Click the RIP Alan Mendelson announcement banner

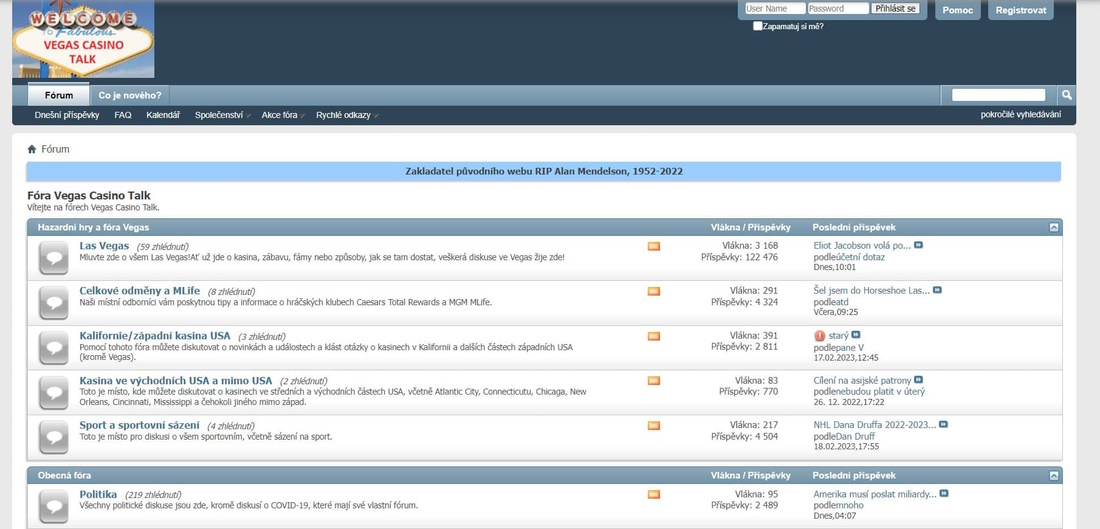tap(544, 171)
